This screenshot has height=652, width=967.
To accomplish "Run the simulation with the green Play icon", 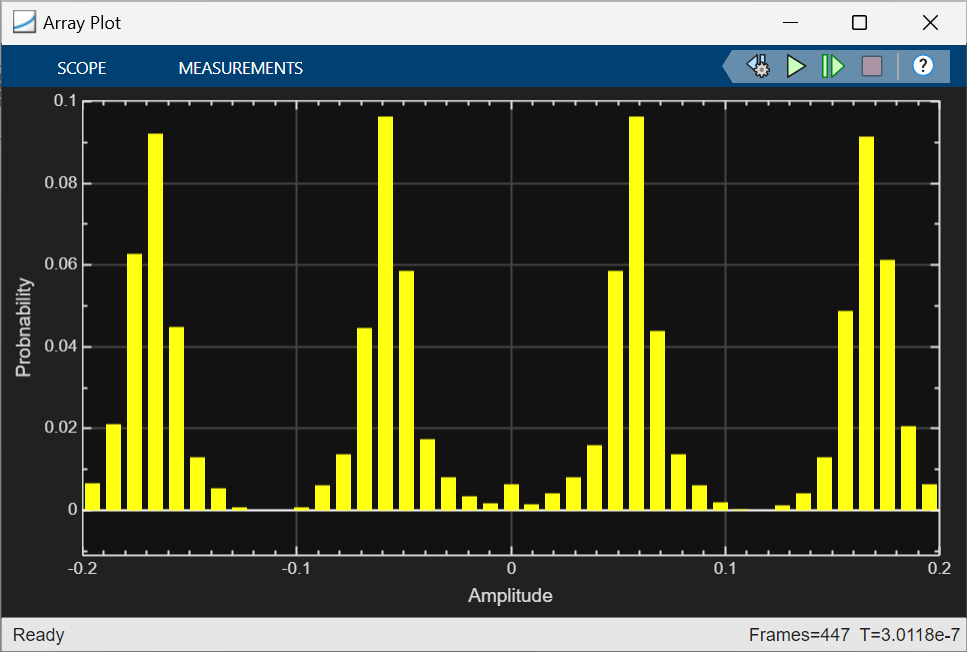I will coord(796,66).
